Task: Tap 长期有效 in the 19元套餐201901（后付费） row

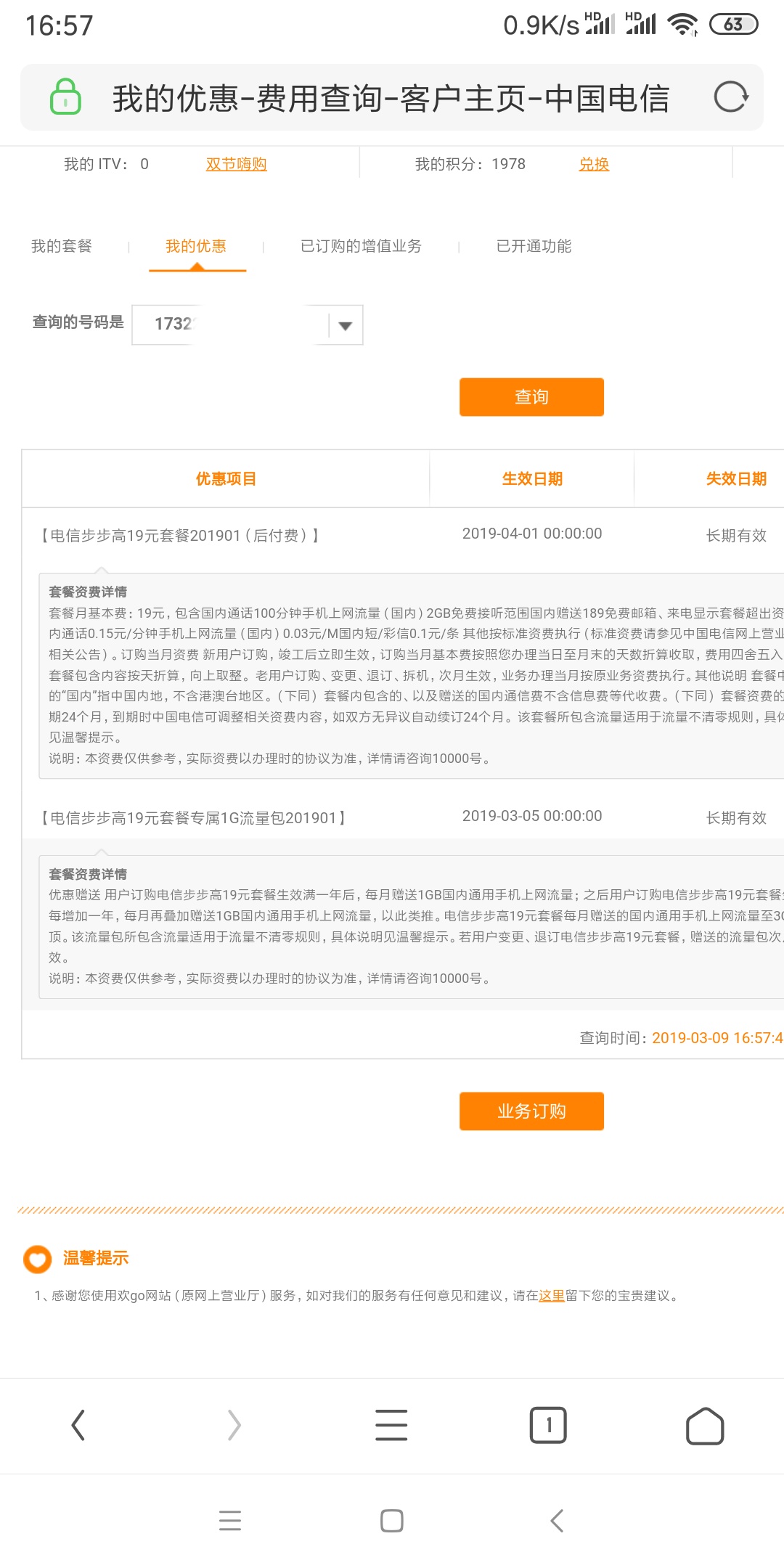Action: pos(736,536)
